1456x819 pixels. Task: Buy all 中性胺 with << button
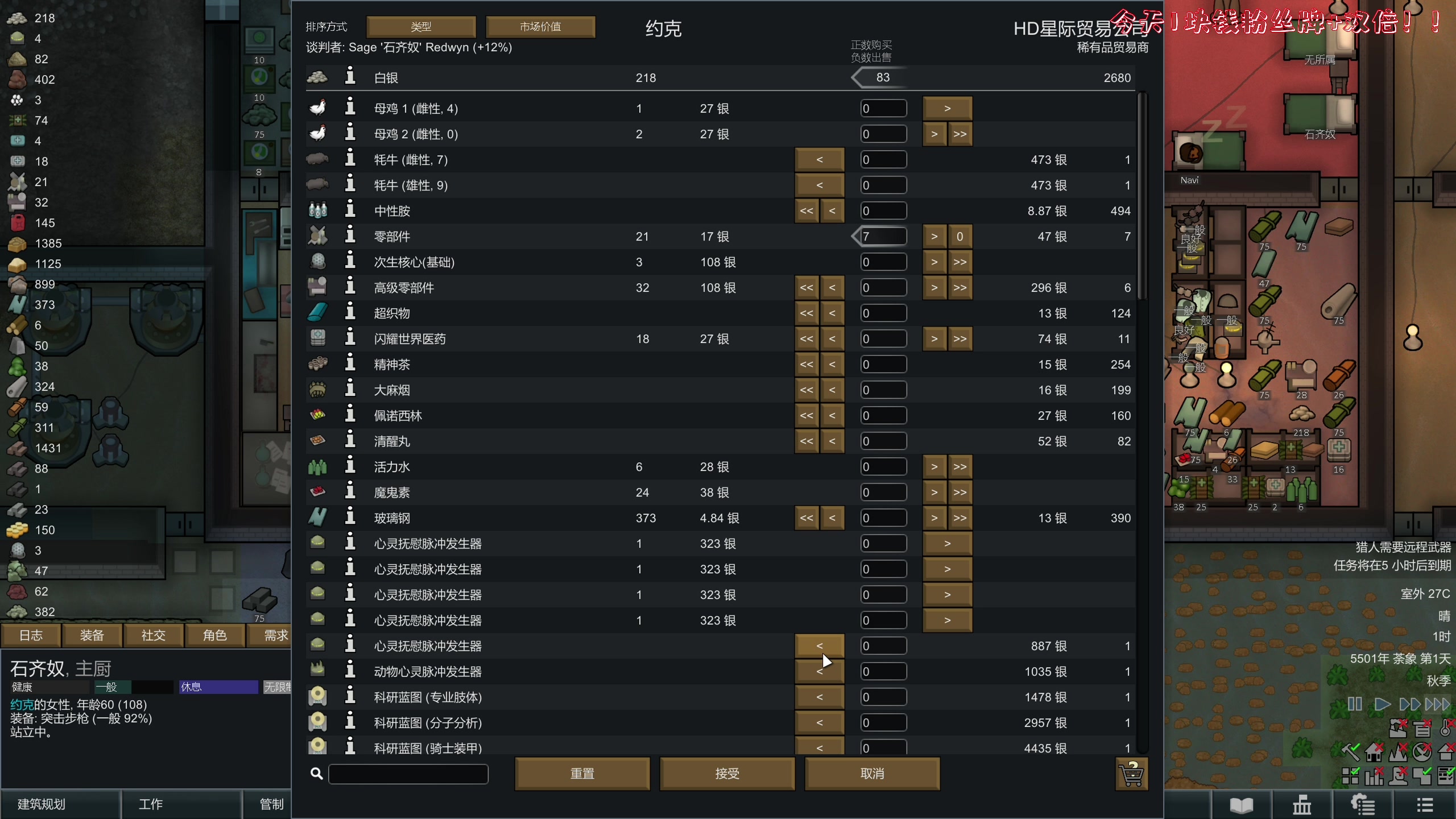806,210
